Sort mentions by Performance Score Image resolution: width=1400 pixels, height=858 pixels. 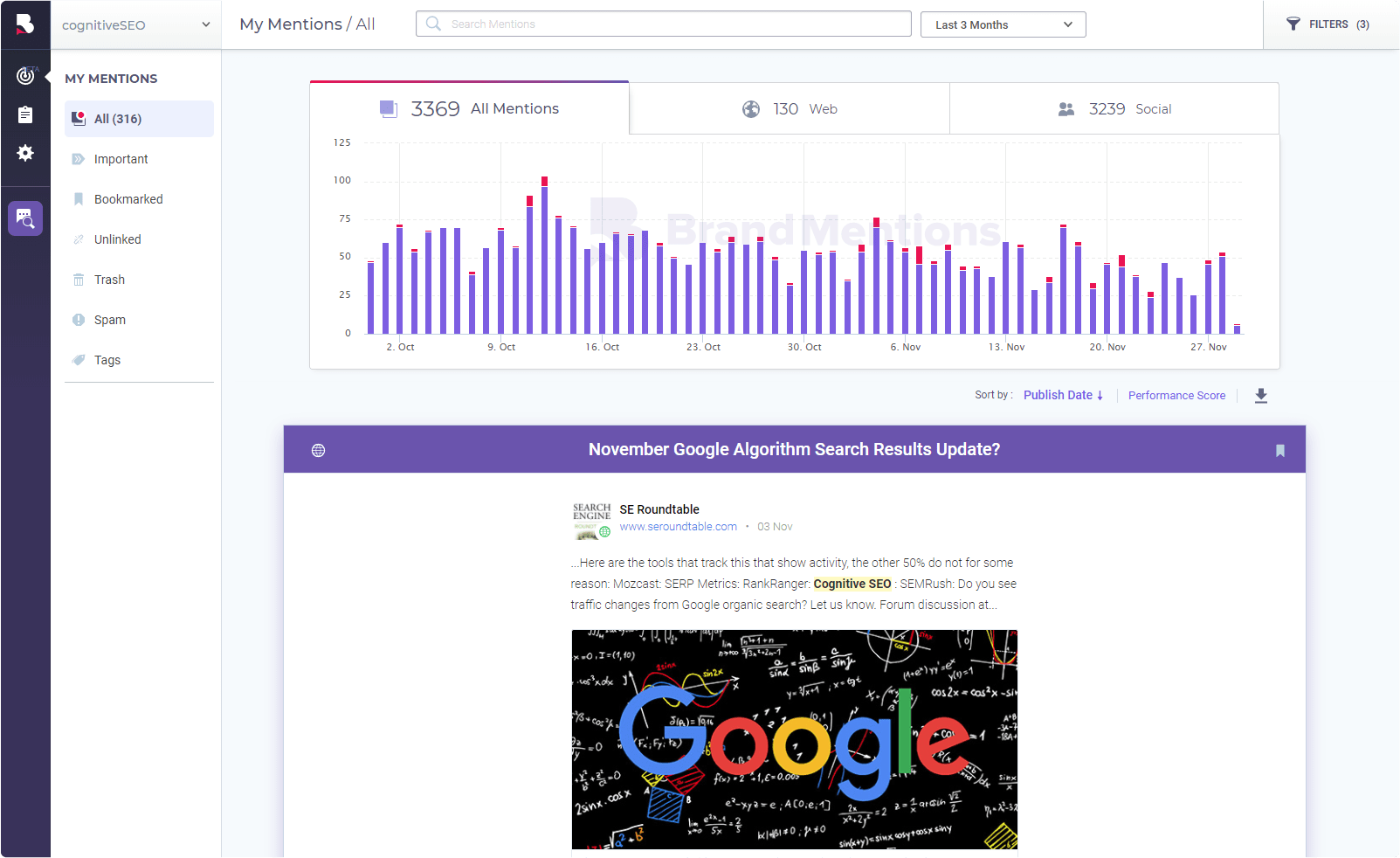click(1176, 395)
